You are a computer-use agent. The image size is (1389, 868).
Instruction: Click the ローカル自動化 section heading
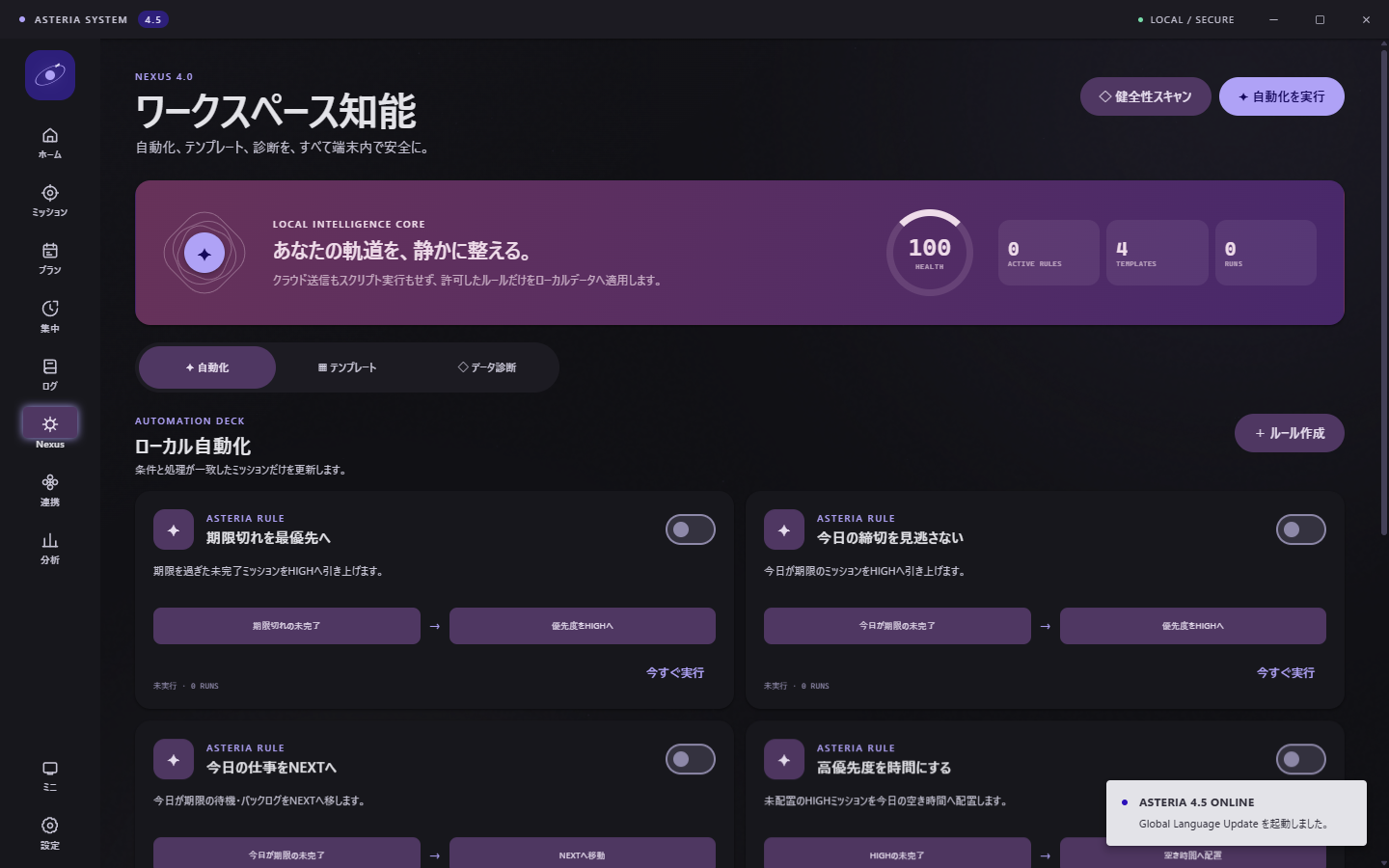[193, 447]
